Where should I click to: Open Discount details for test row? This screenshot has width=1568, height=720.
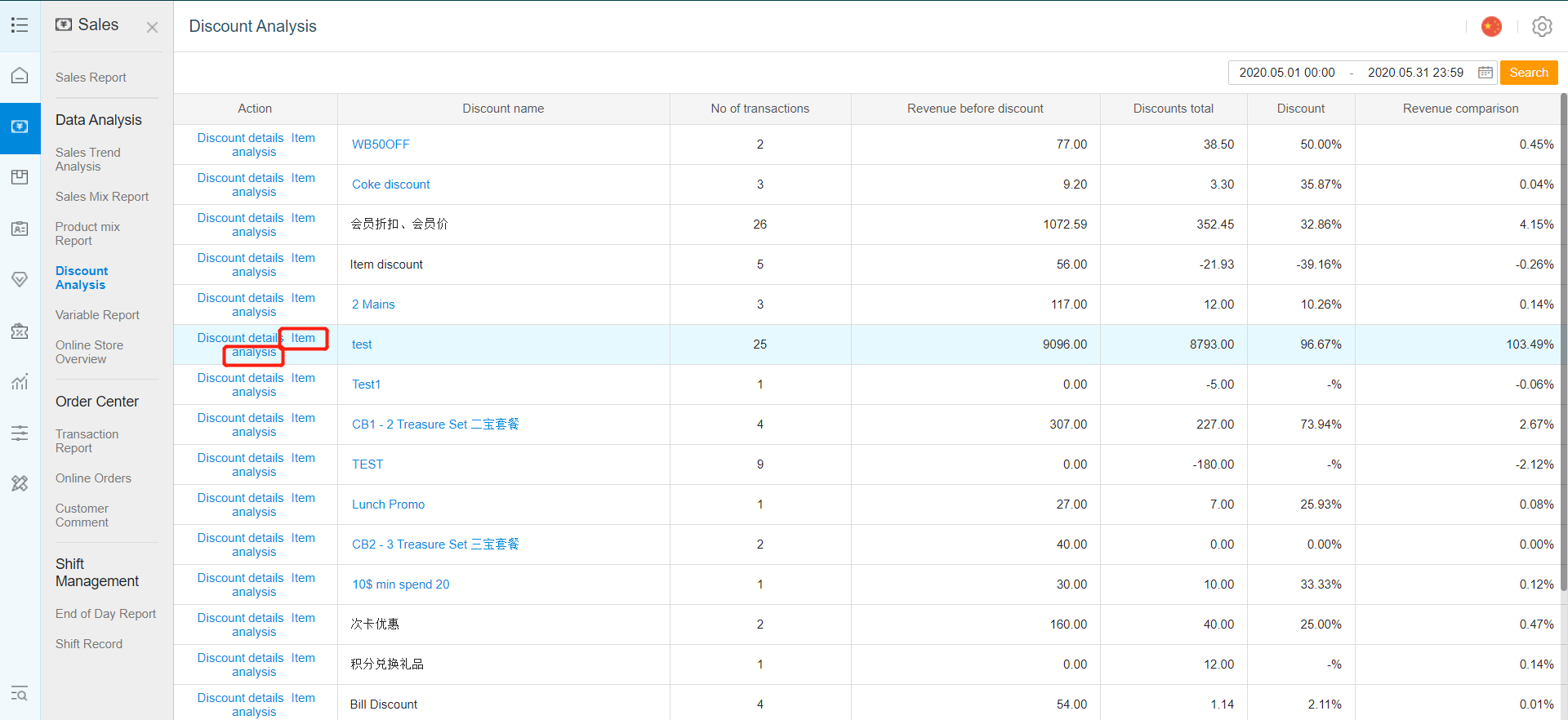coord(240,338)
